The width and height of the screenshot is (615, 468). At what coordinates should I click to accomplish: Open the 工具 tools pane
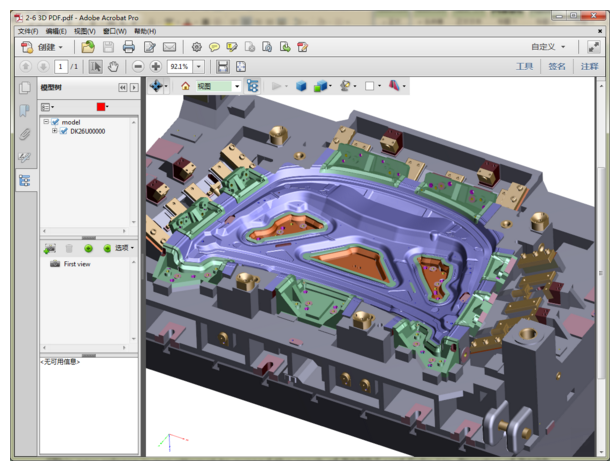[524, 66]
